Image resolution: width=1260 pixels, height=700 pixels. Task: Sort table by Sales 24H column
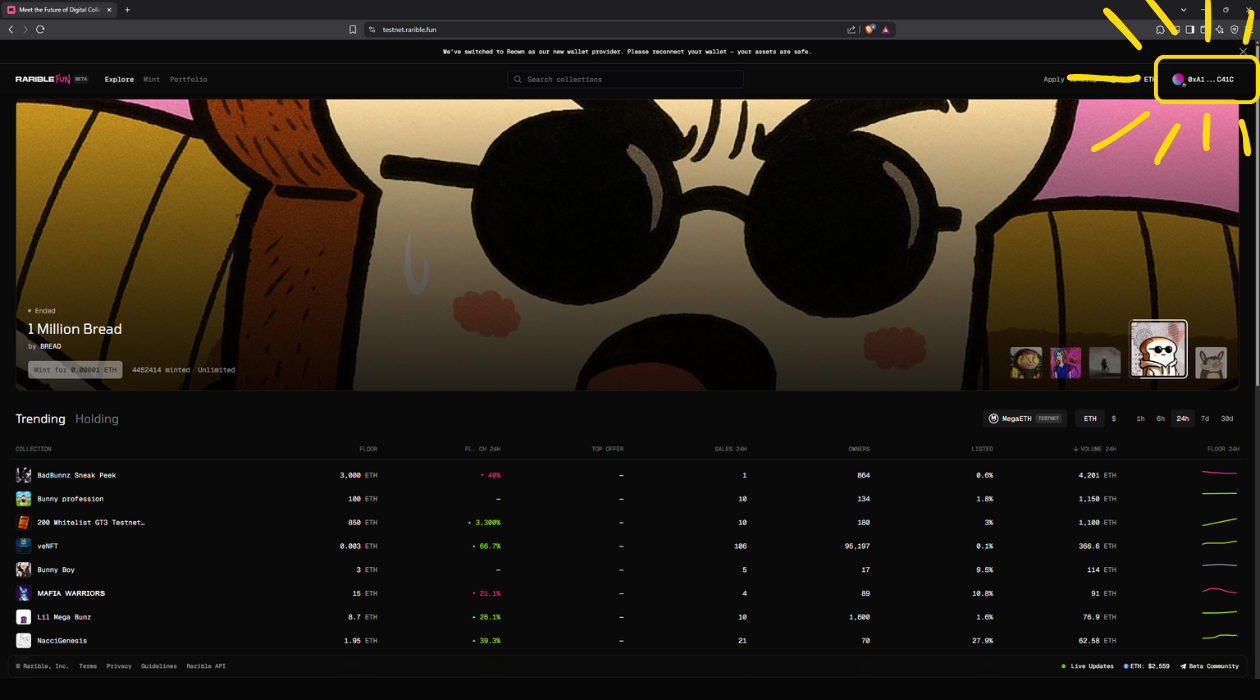[x=730, y=449]
